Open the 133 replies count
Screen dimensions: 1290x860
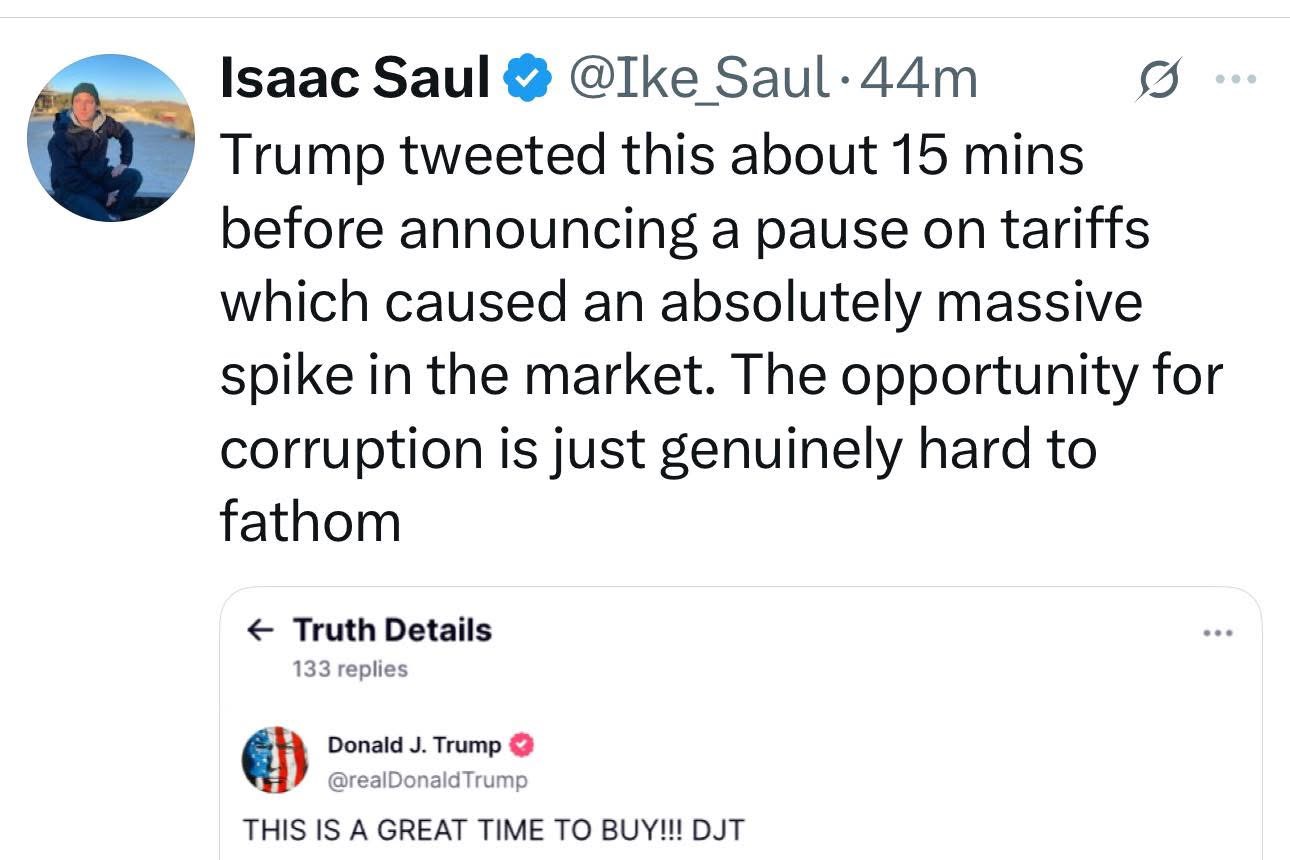click(350, 669)
